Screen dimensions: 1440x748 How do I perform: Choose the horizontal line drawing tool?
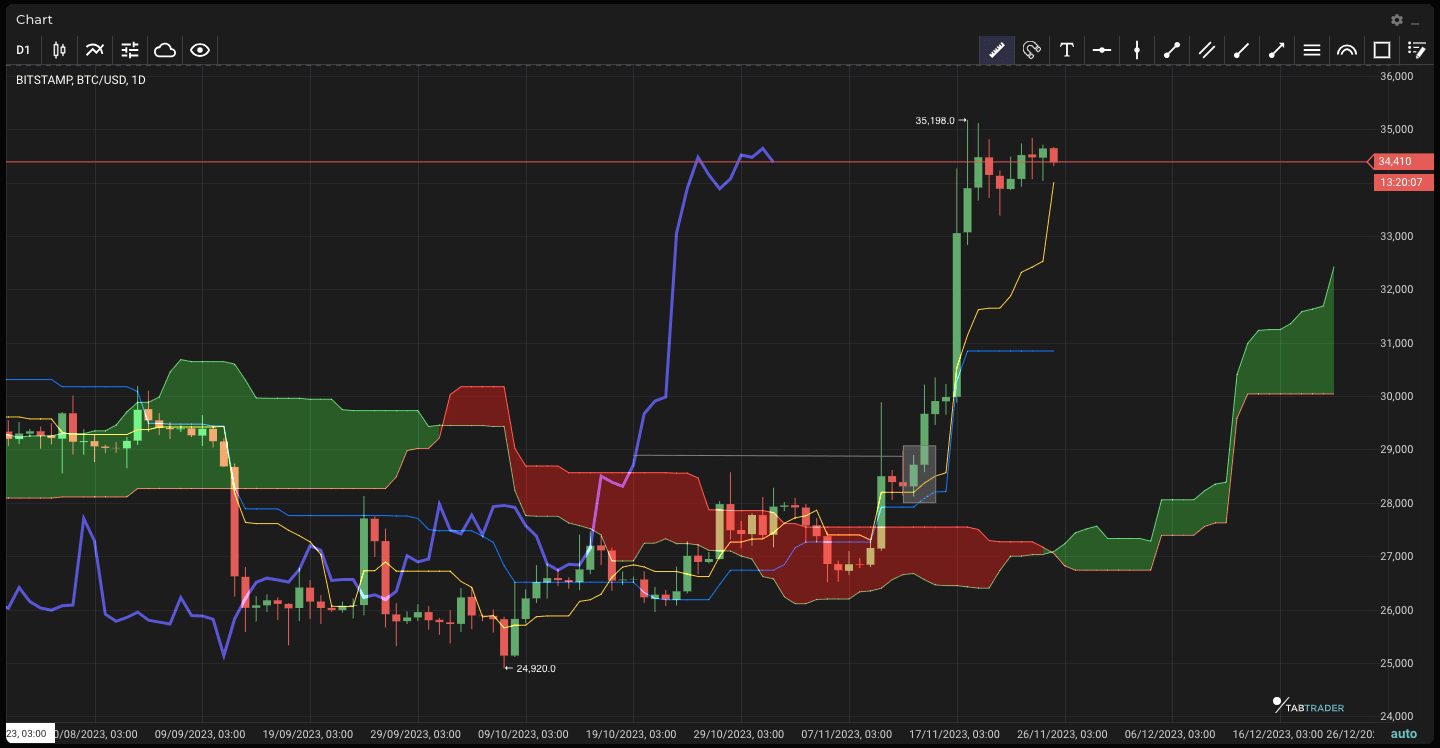pos(1102,50)
